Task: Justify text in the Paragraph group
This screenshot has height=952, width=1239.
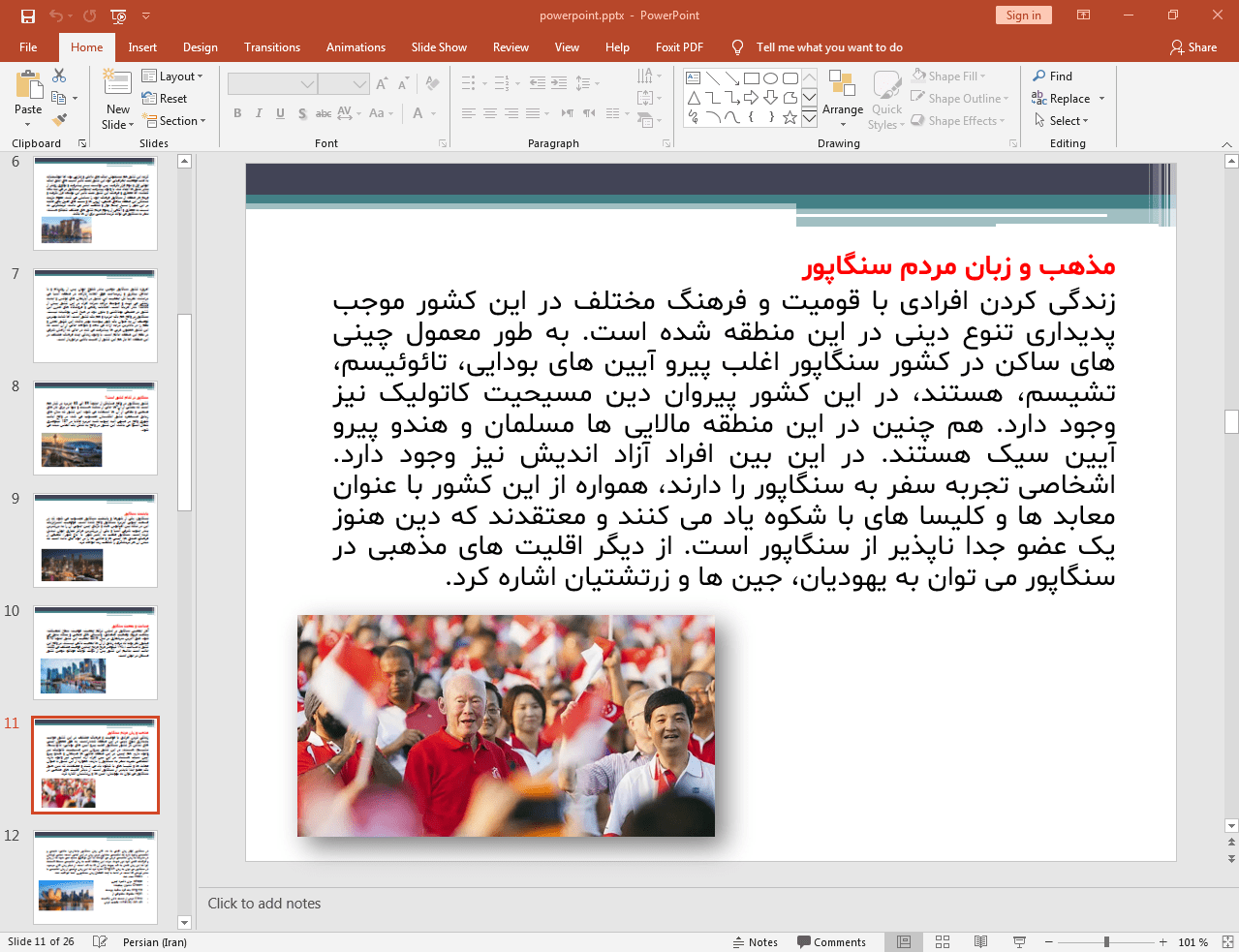Action: click(533, 113)
